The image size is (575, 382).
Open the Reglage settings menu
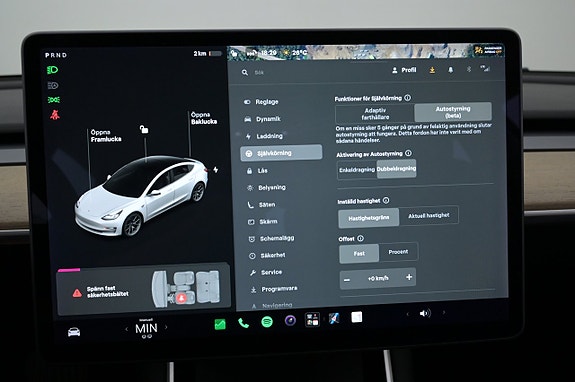pos(261,102)
